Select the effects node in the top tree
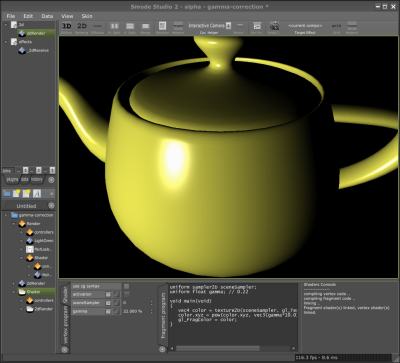400x363 pixels. (x=25, y=42)
